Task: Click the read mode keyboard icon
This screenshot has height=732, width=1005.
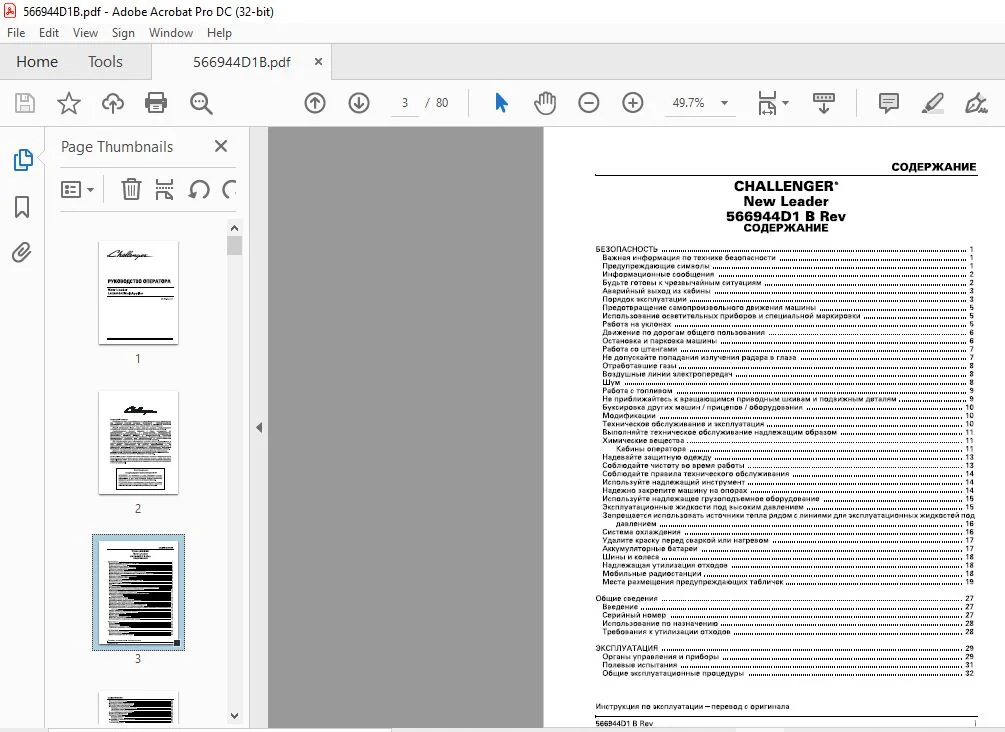Action: click(x=824, y=103)
